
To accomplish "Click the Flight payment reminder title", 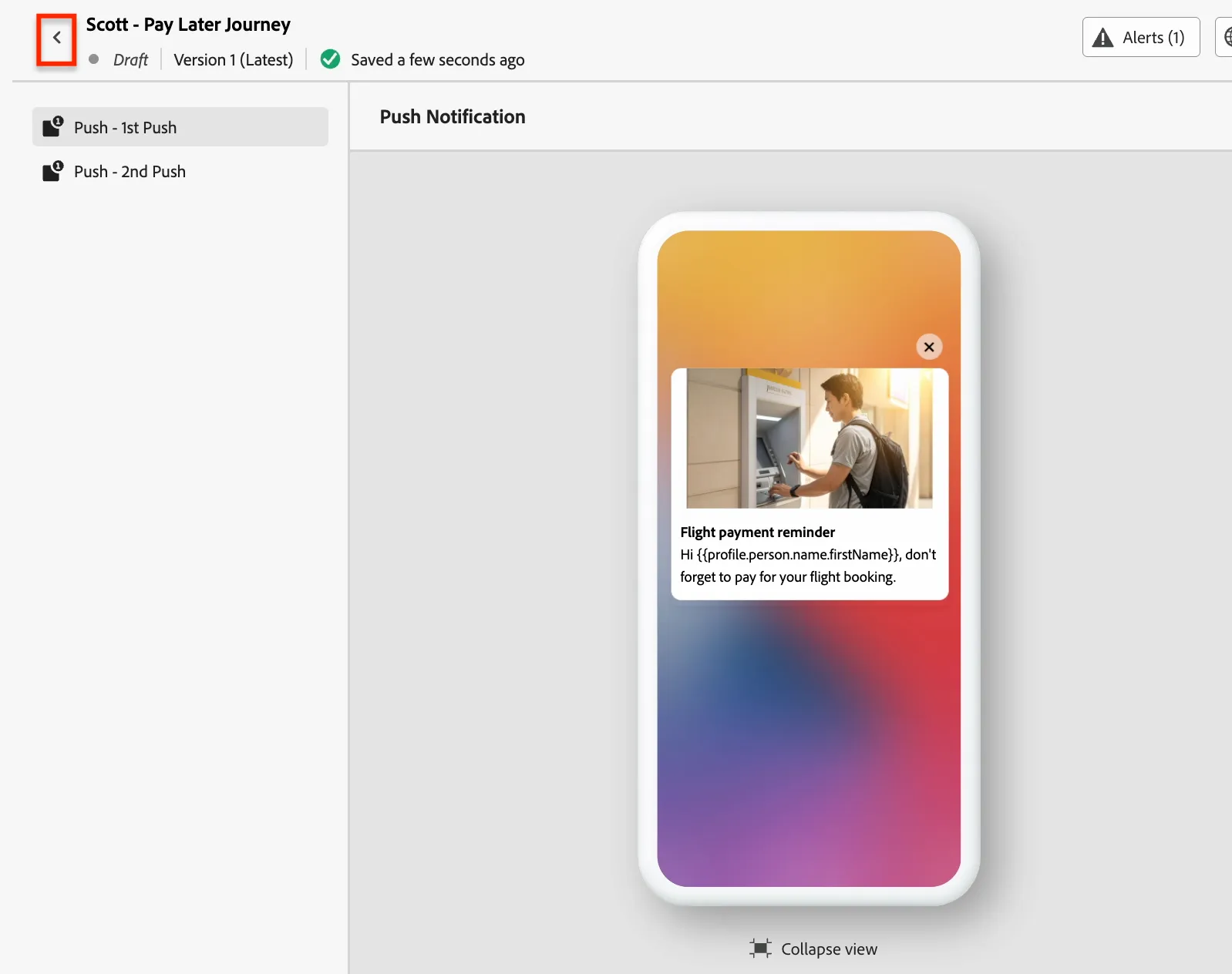I will tap(757, 532).
